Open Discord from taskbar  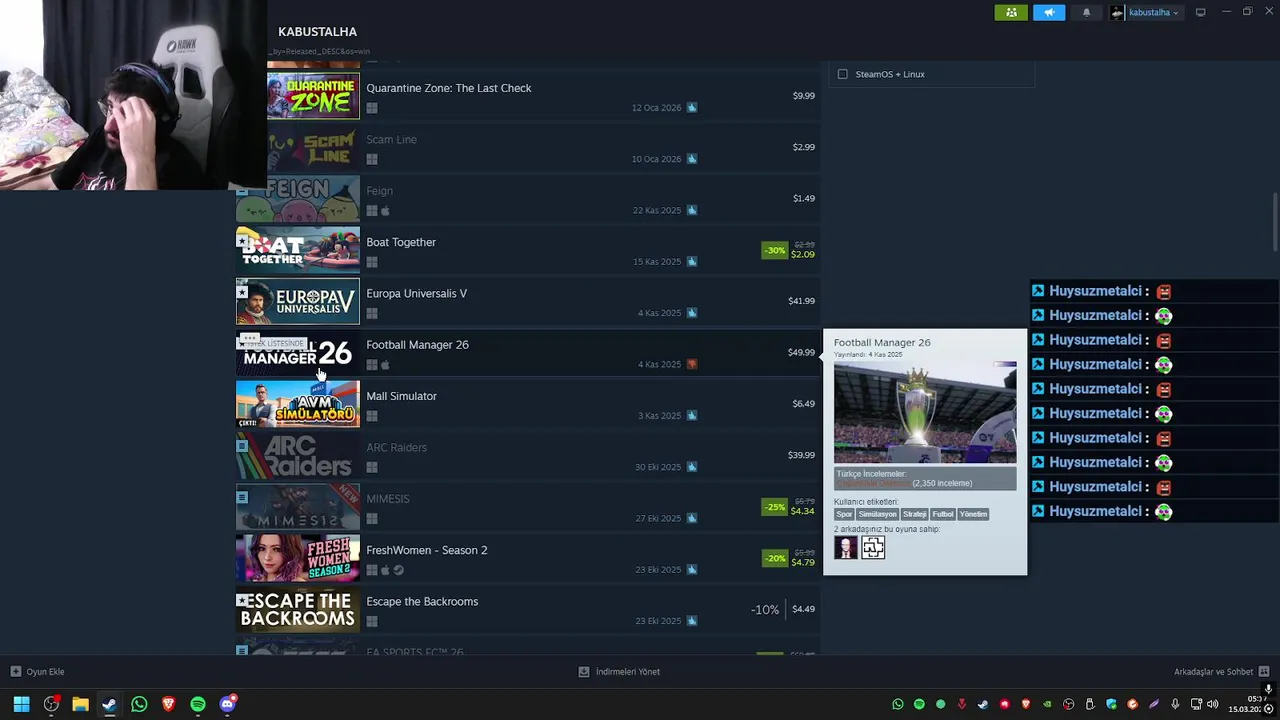(x=227, y=704)
